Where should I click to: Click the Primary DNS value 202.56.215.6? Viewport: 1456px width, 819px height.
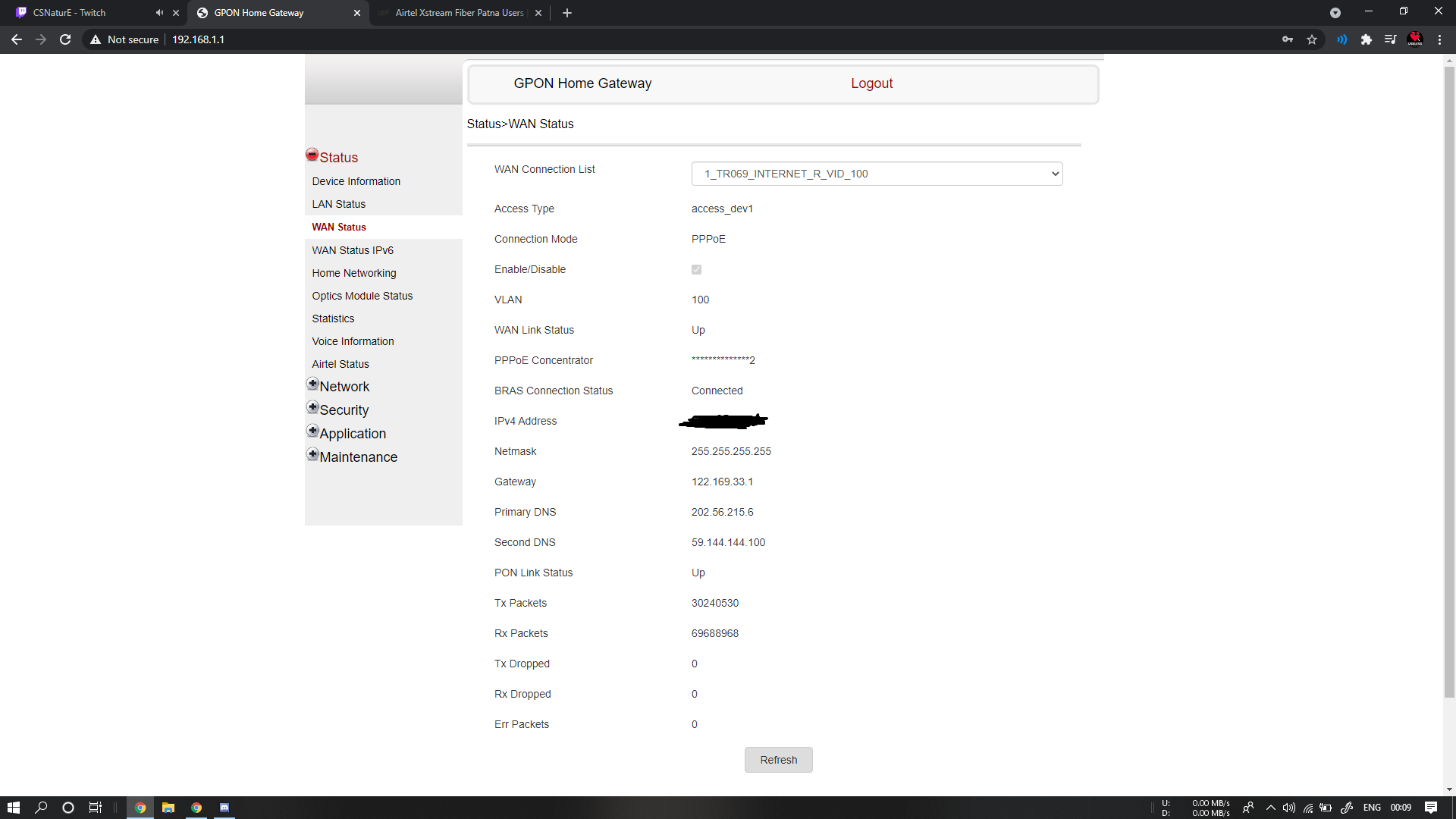722,512
